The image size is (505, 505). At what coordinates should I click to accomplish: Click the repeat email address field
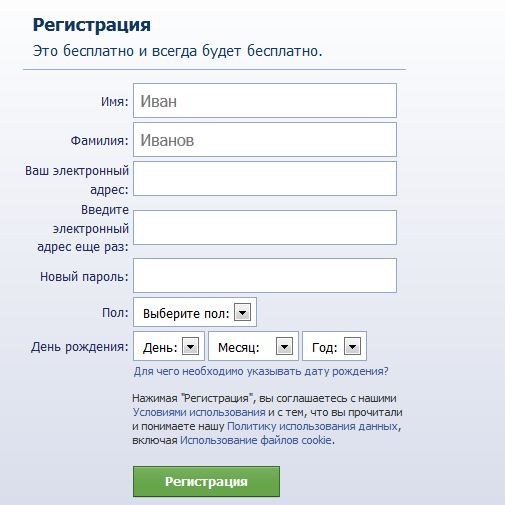click(265, 227)
